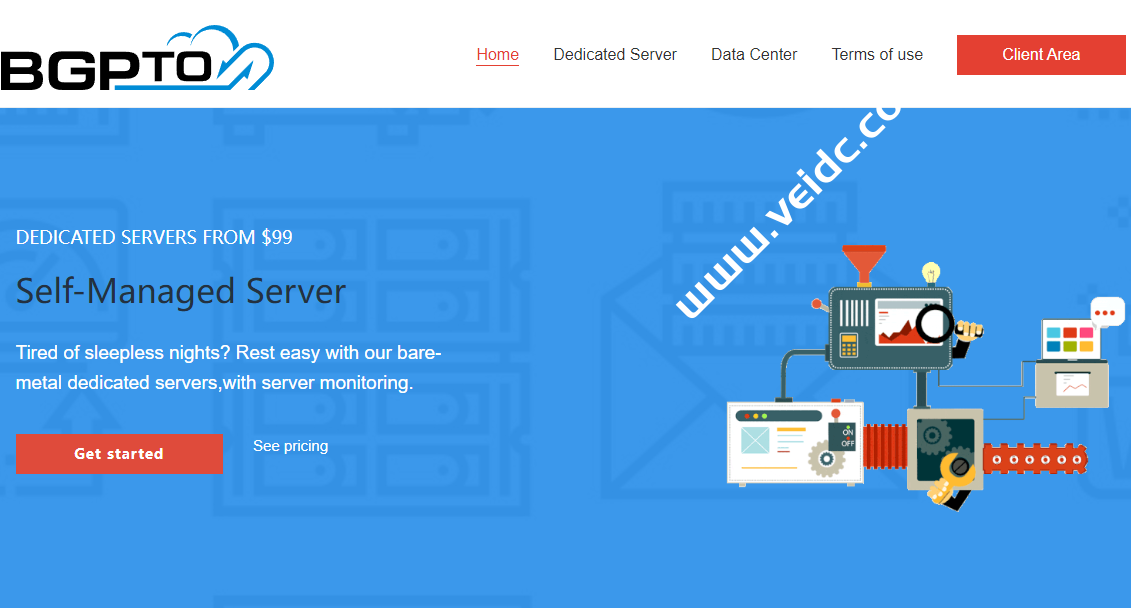1131x609 pixels.
Task: Go to Dedicated Server page
Action: [615, 54]
